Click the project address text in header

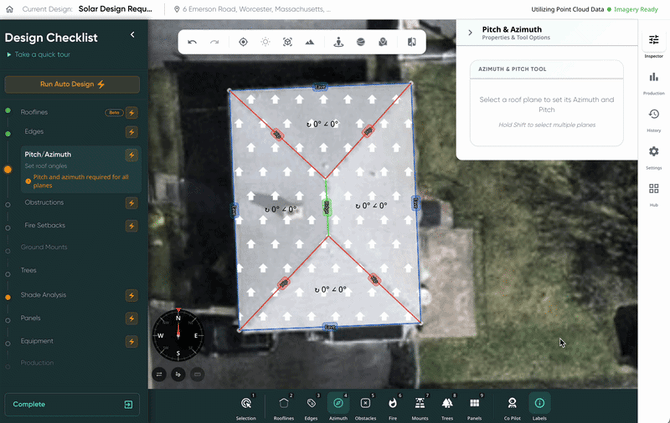(x=256, y=9)
